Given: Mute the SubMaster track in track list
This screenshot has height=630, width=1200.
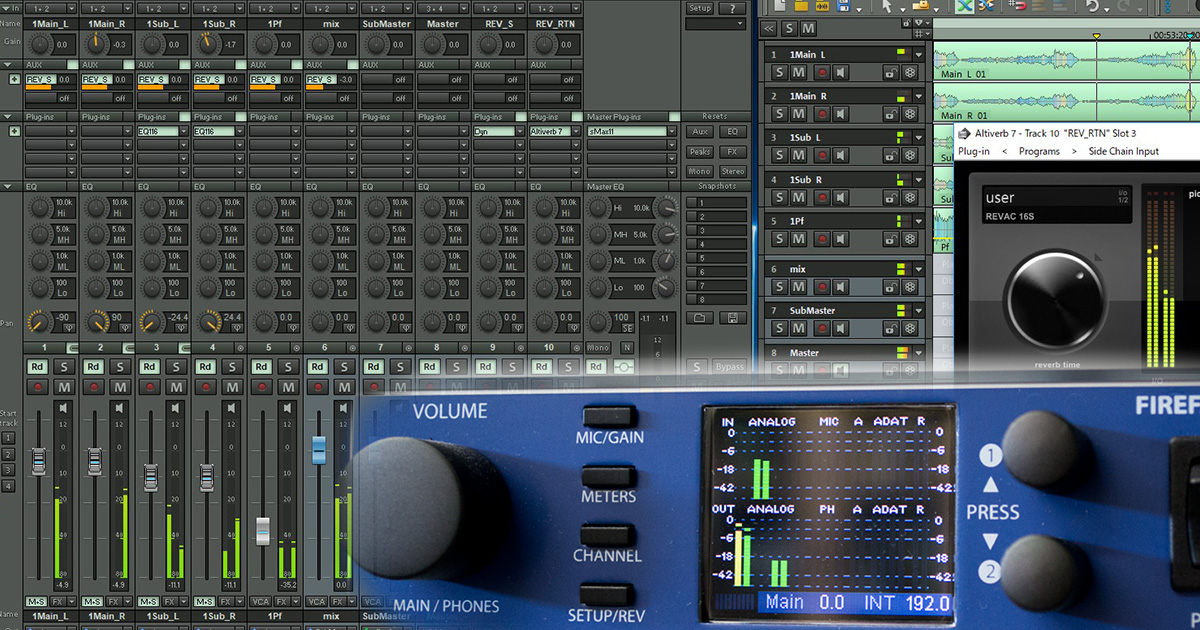Looking at the screenshot, I should [800, 329].
